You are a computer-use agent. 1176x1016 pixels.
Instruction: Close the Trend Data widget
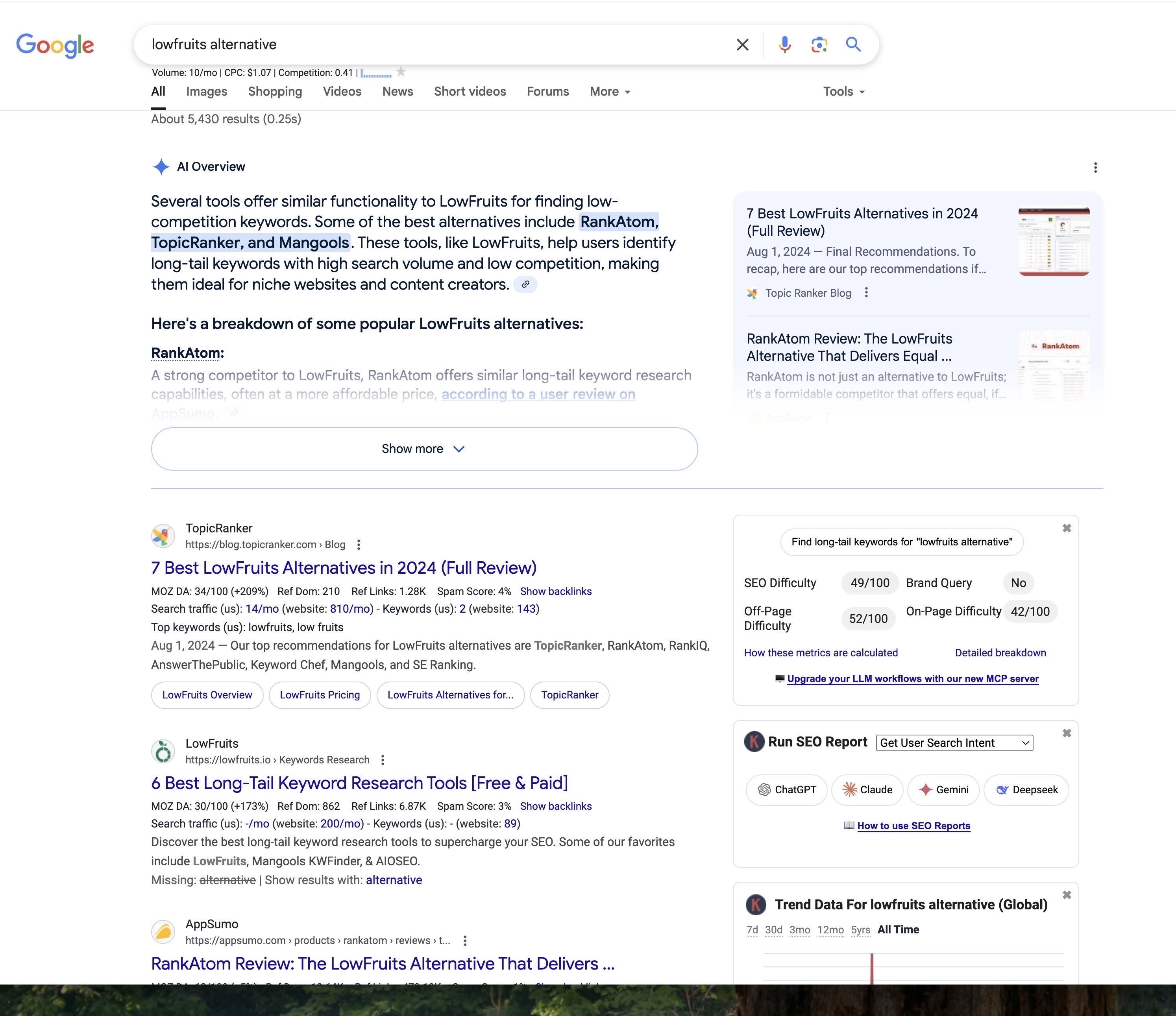point(1067,894)
